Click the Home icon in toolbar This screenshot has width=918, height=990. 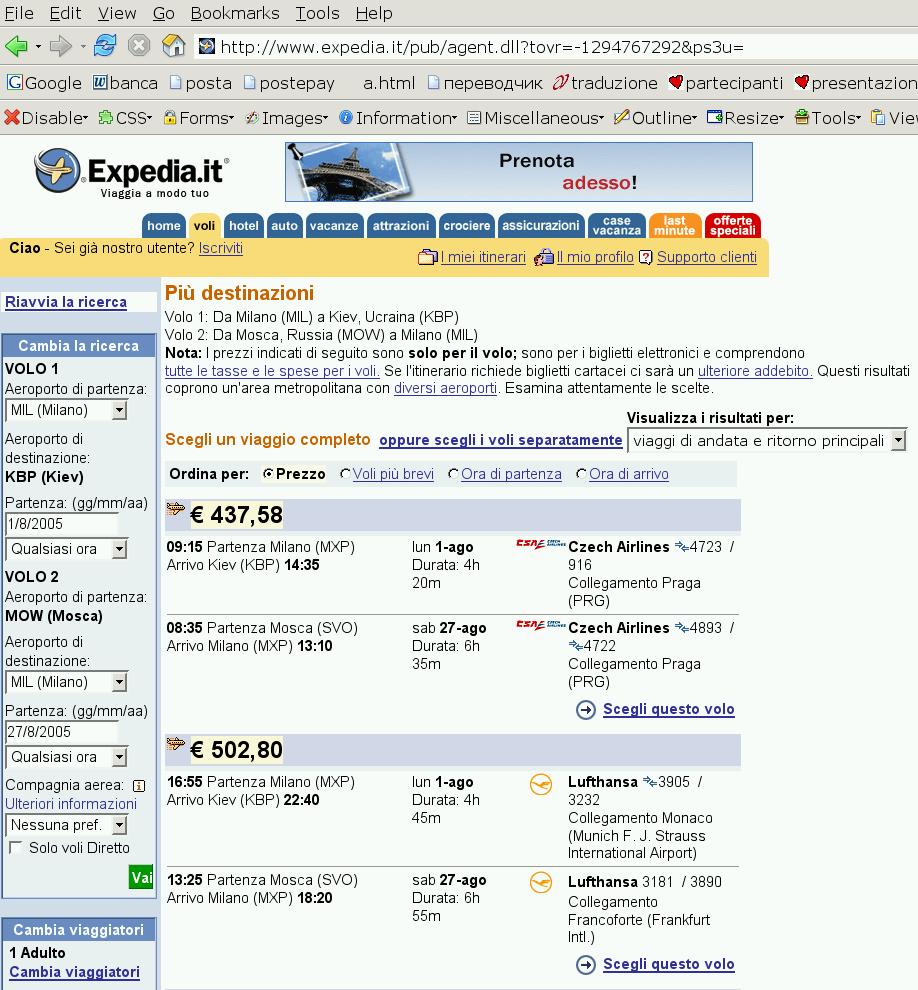173,46
